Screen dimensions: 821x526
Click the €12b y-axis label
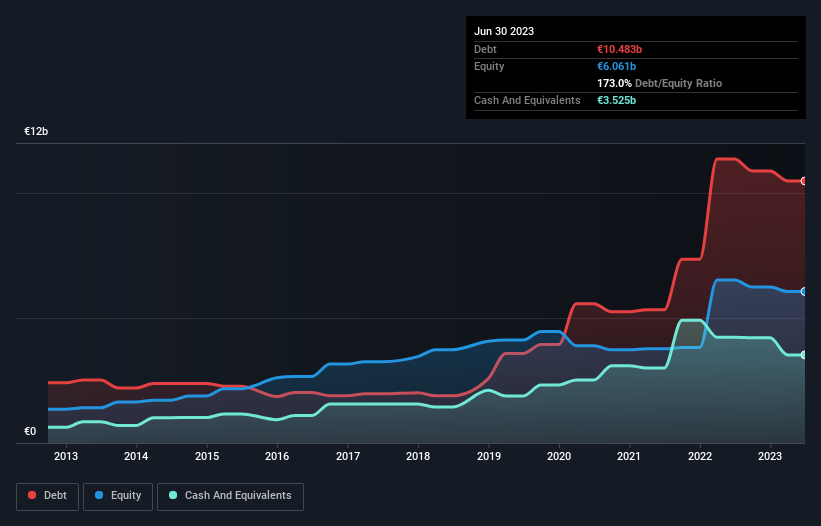click(36, 131)
